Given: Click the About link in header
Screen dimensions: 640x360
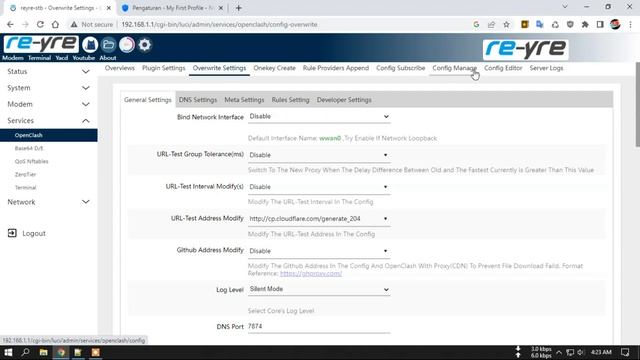Looking at the screenshot, I should (108, 58).
